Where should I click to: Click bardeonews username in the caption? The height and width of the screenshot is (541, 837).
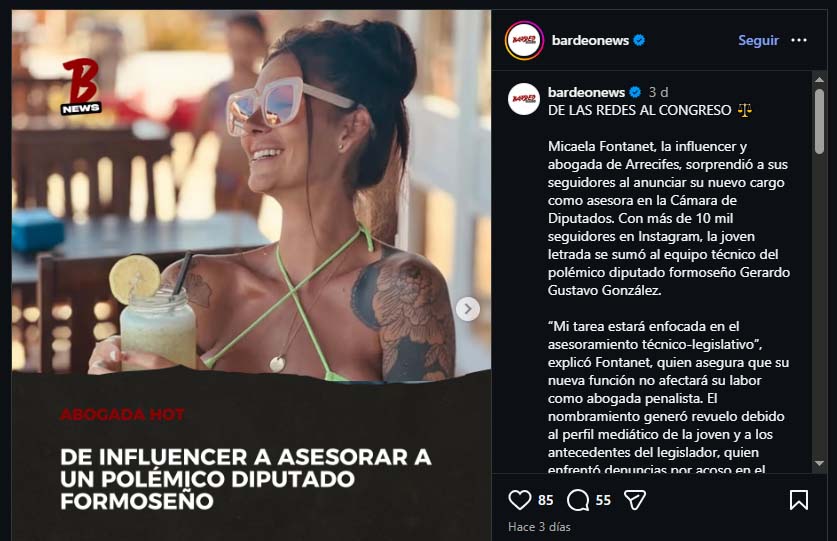586,92
